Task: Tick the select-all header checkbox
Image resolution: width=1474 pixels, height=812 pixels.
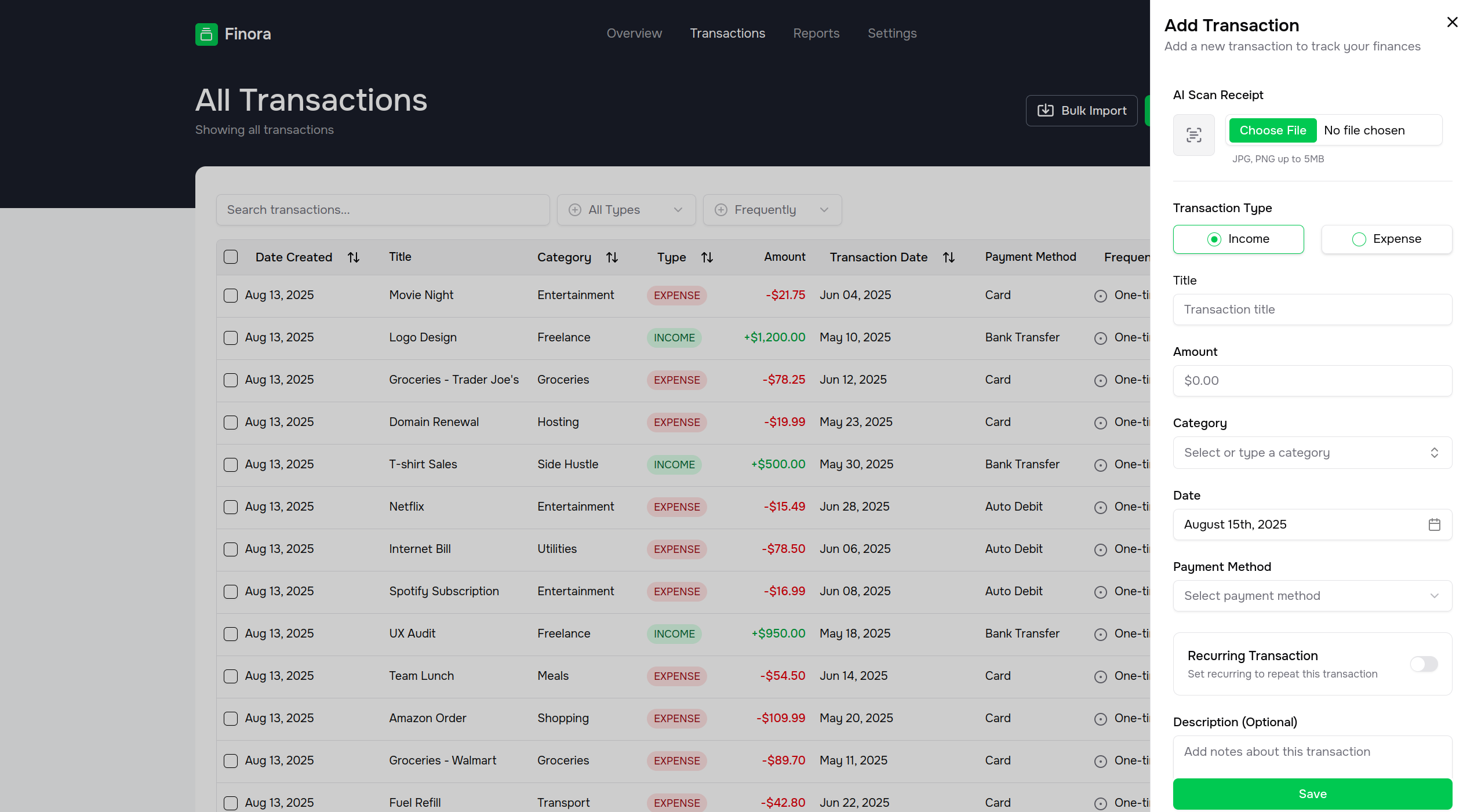Action: [231, 257]
